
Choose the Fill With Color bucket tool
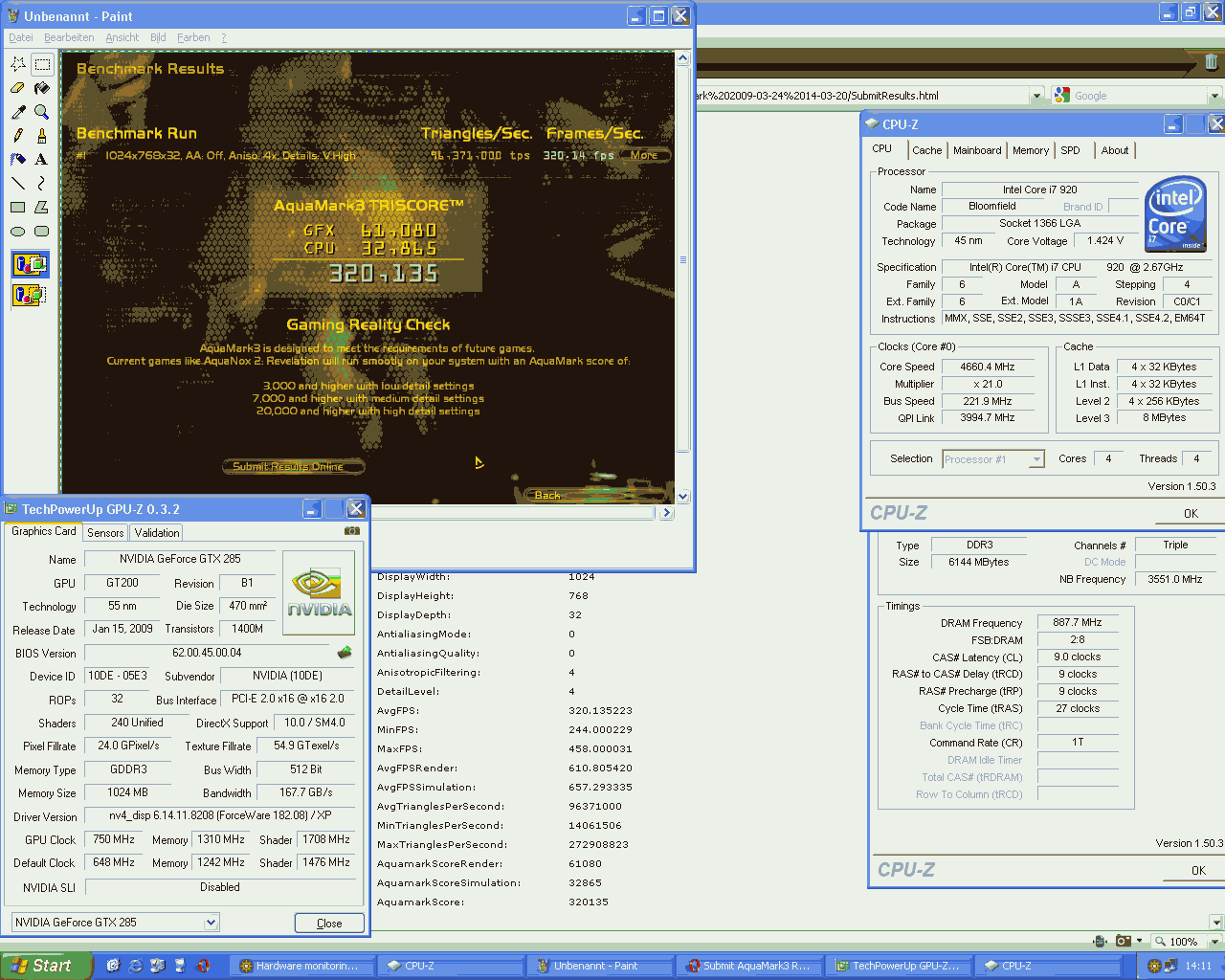pos(42,88)
